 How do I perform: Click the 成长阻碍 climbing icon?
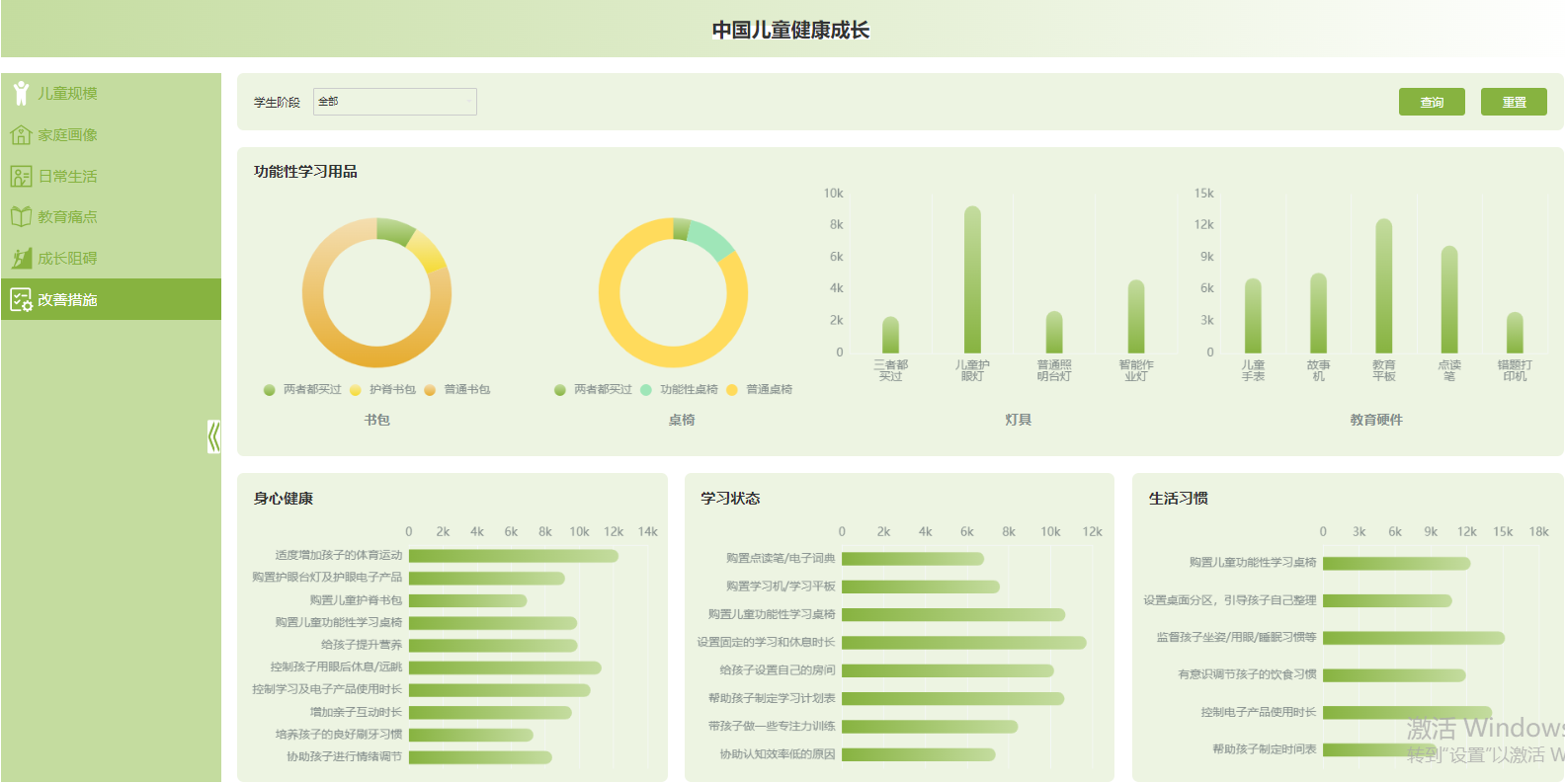(21, 258)
